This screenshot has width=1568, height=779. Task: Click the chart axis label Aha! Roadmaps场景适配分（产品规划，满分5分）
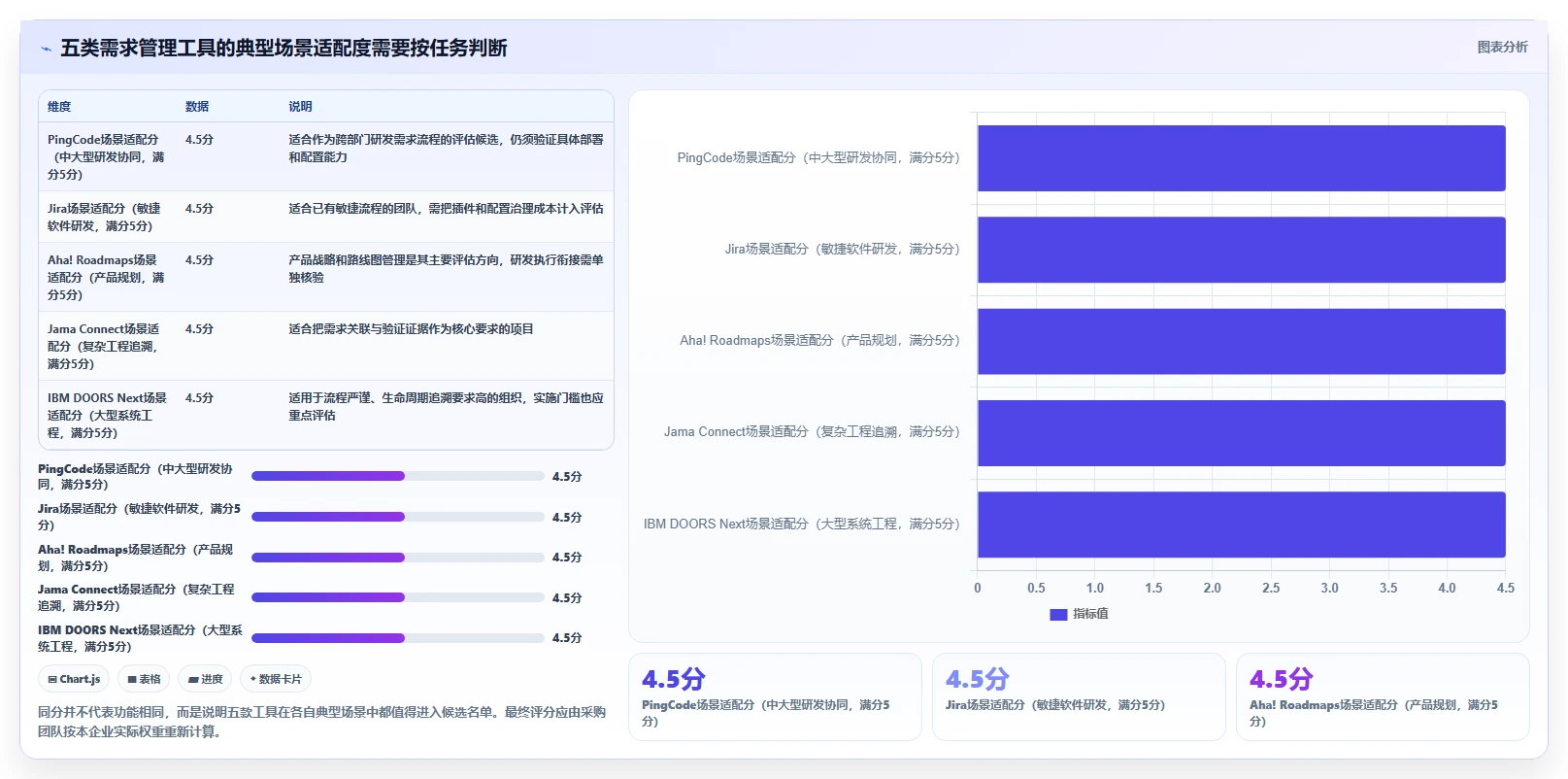(820, 340)
